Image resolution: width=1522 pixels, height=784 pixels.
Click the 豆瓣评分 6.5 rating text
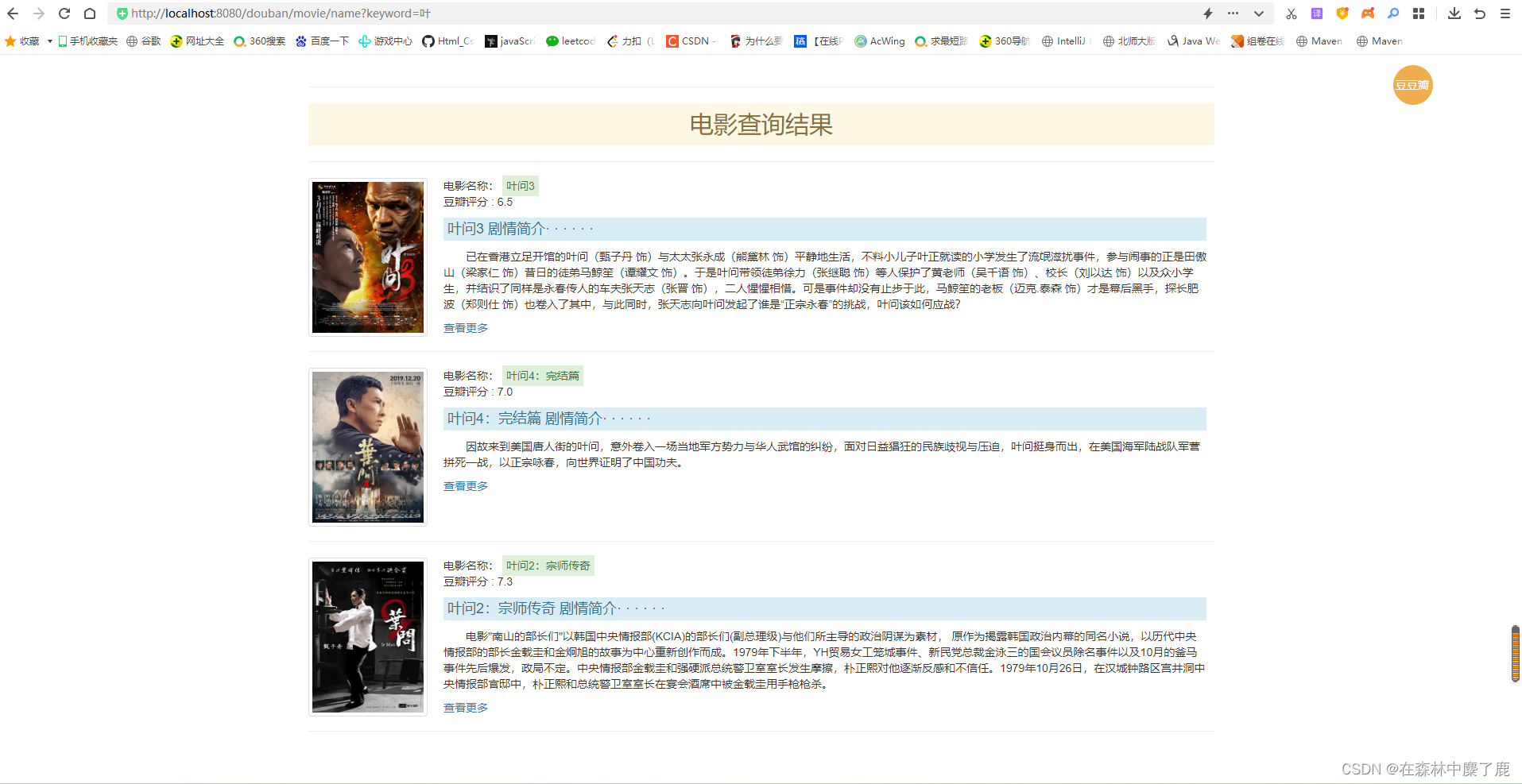(478, 202)
